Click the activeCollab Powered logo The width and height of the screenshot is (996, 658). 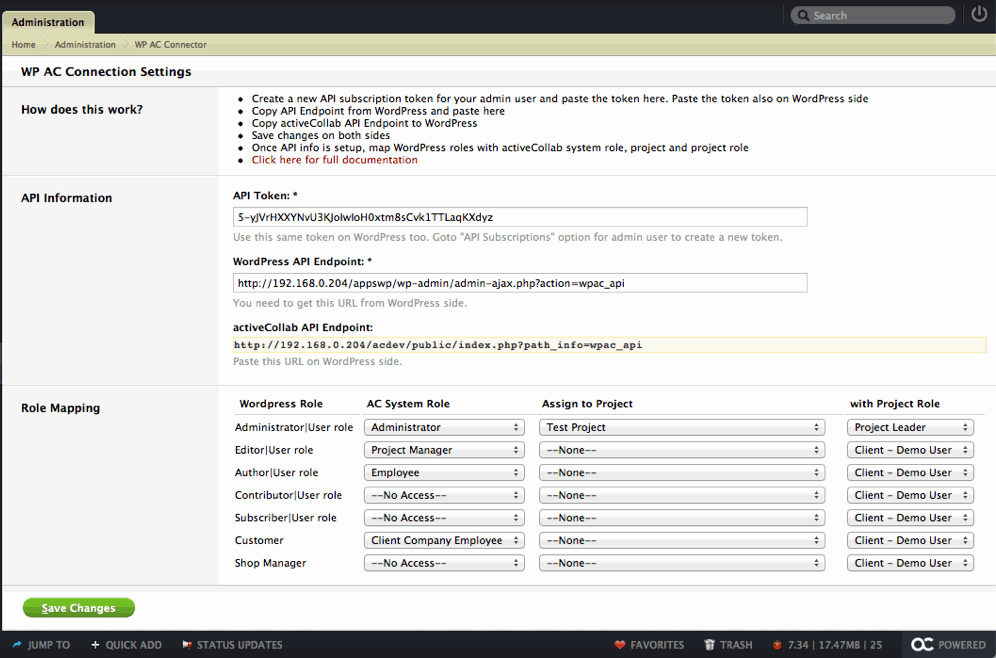pos(948,645)
